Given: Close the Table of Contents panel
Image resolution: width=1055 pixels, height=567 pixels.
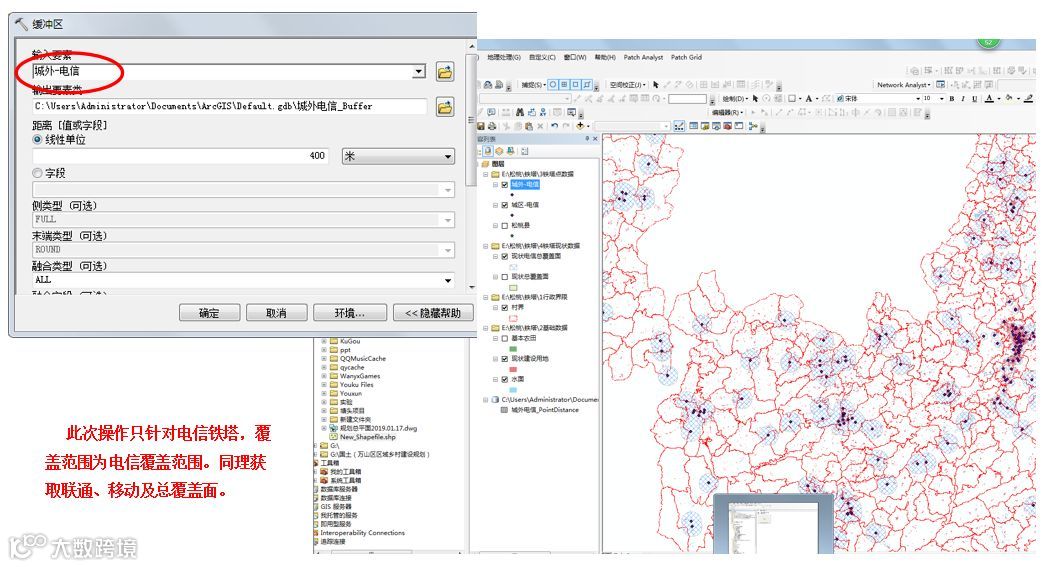Looking at the screenshot, I should 595,139.
